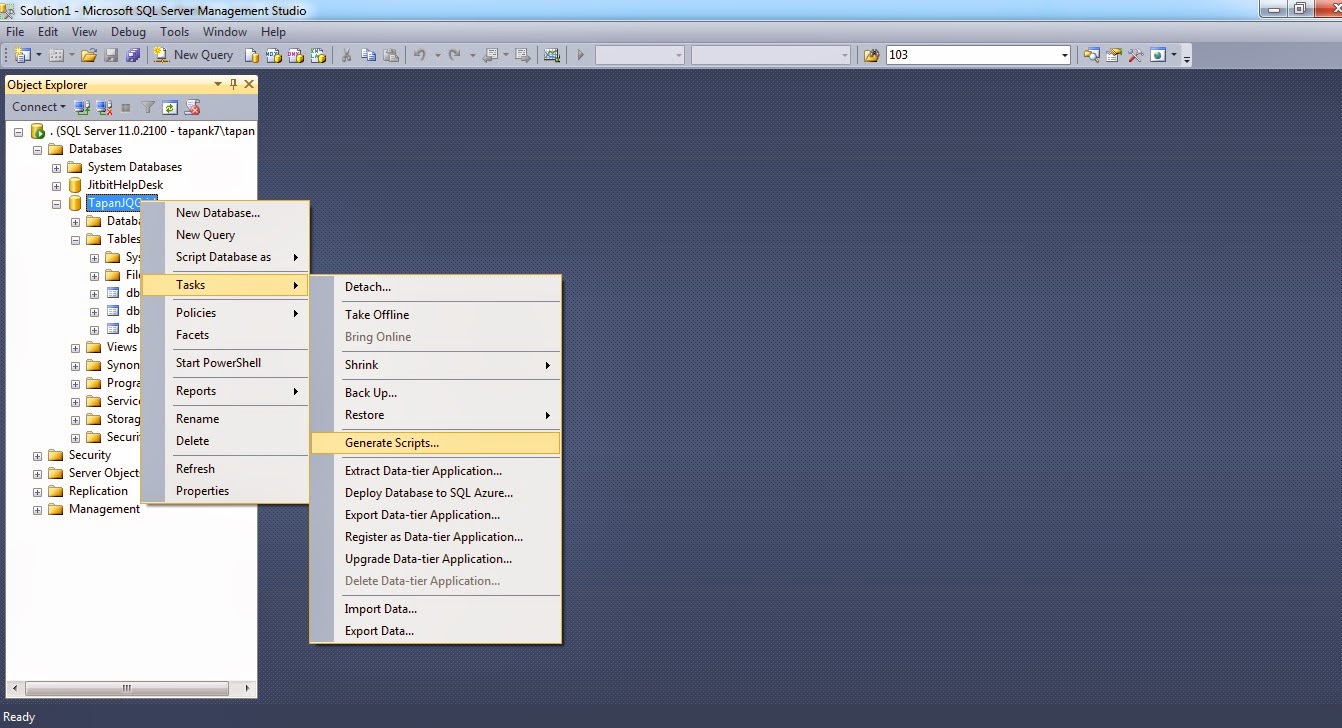This screenshot has height=728, width=1342.
Task: Open the File menu
Action: coord(16,32)
